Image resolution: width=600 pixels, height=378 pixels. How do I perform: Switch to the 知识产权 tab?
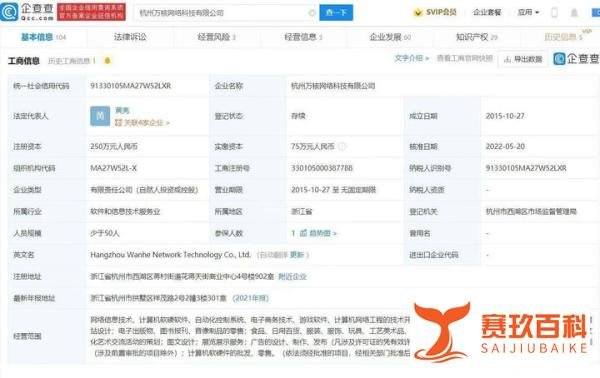(x=476, y=37)
